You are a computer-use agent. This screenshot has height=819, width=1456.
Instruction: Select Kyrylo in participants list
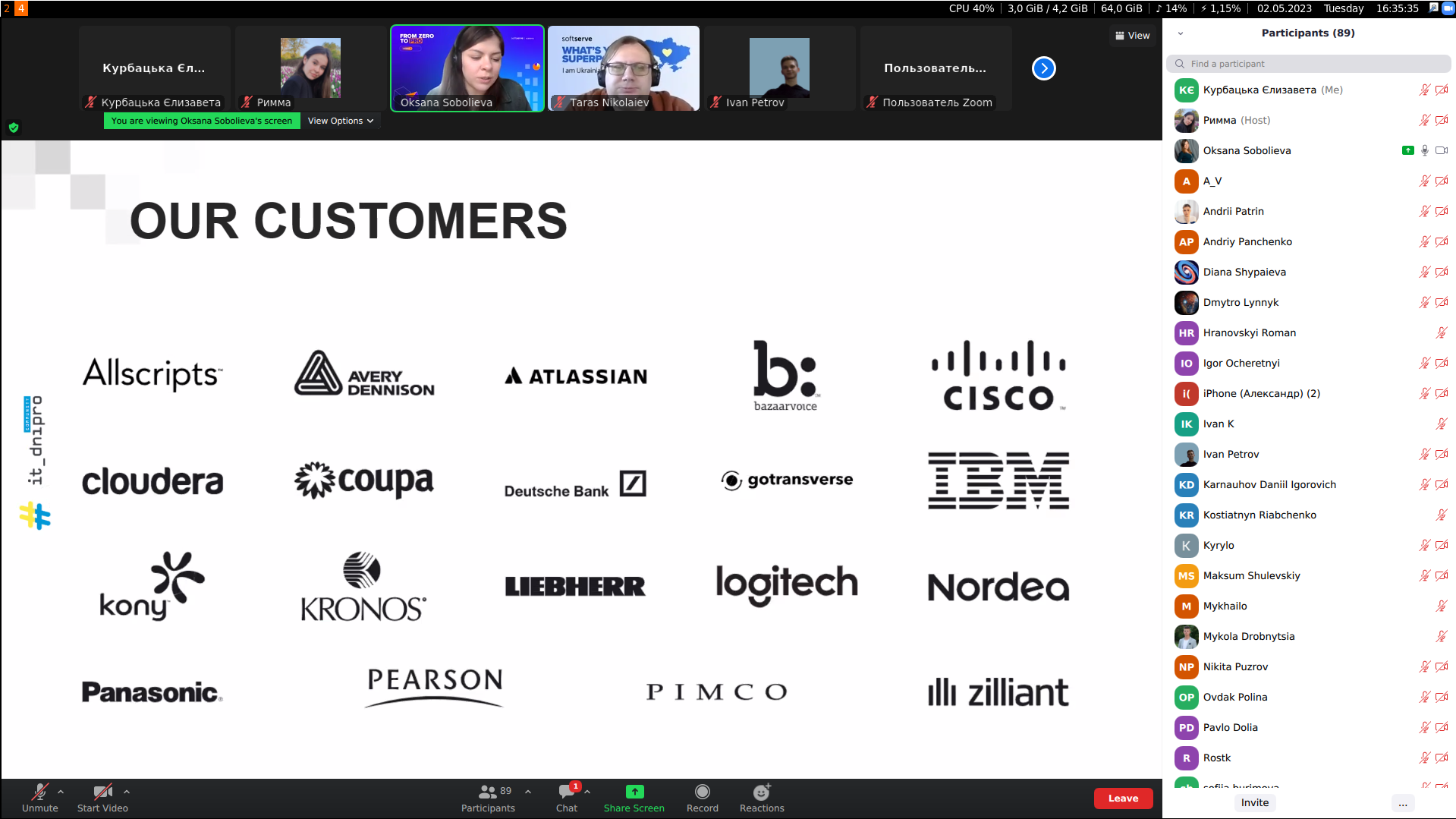point(1310,545)
